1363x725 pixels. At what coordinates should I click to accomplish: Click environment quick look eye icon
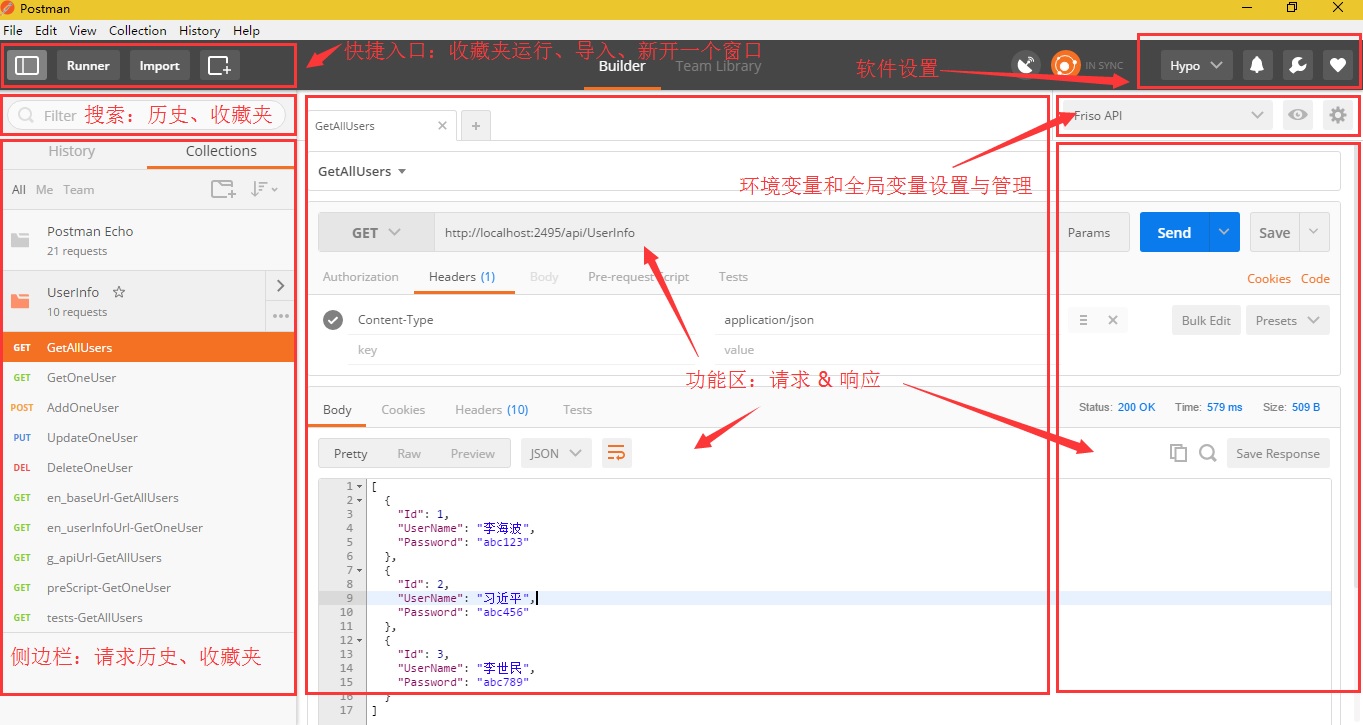[x=1298, y=116]
